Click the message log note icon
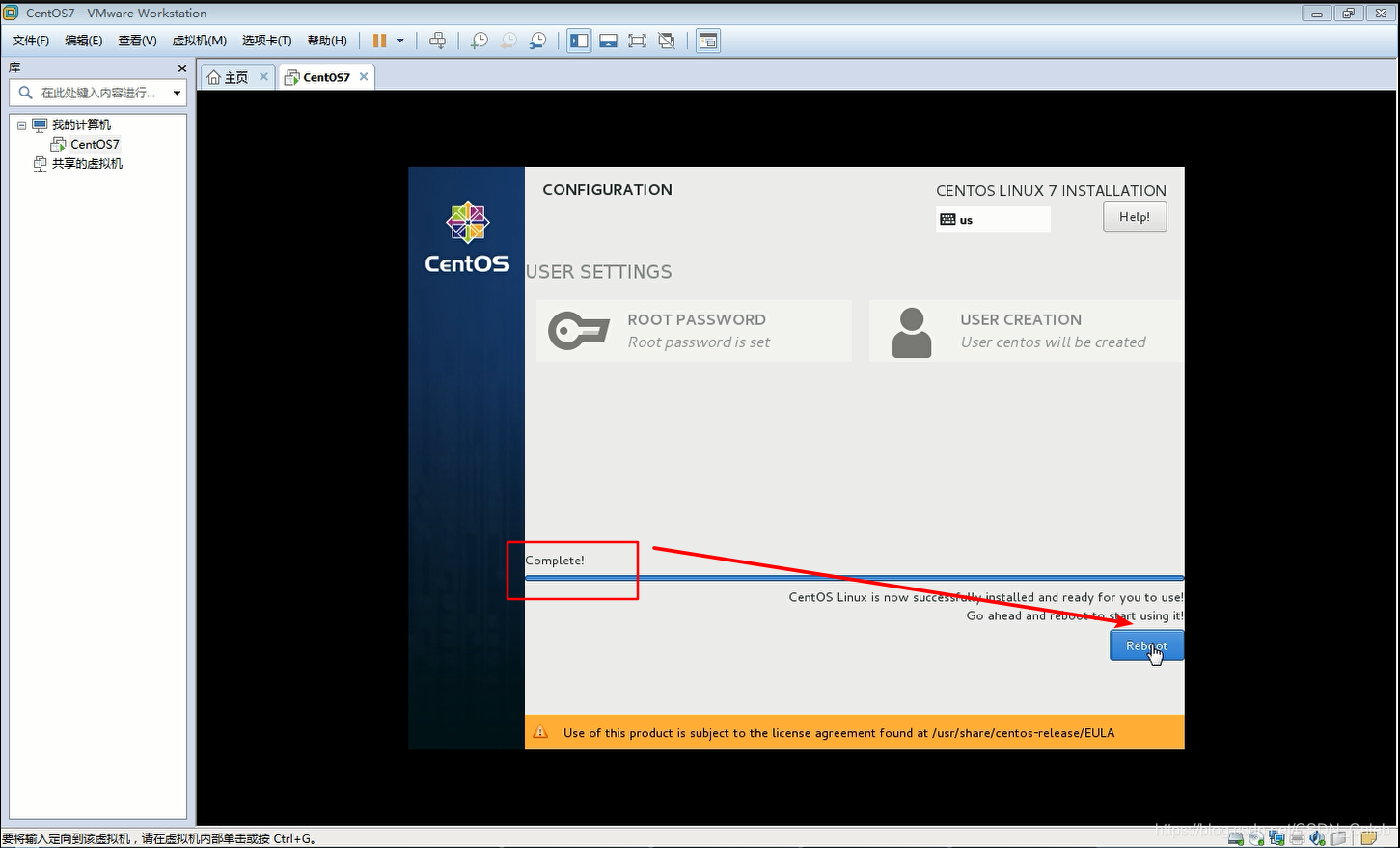Viewport: 1400px width, 848px height. coord(1368,838)
